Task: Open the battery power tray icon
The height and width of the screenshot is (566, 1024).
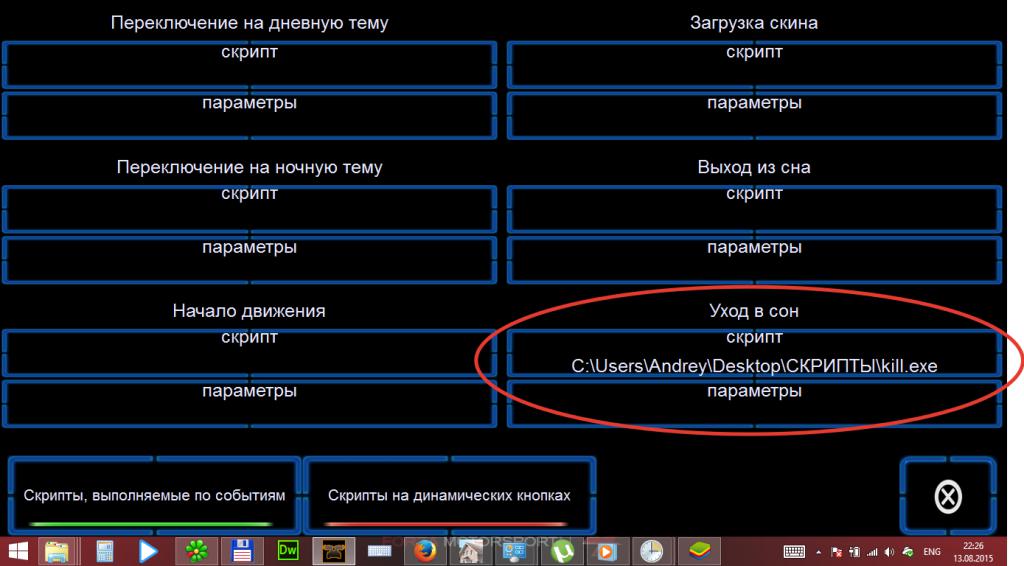Action: [854, 552]
